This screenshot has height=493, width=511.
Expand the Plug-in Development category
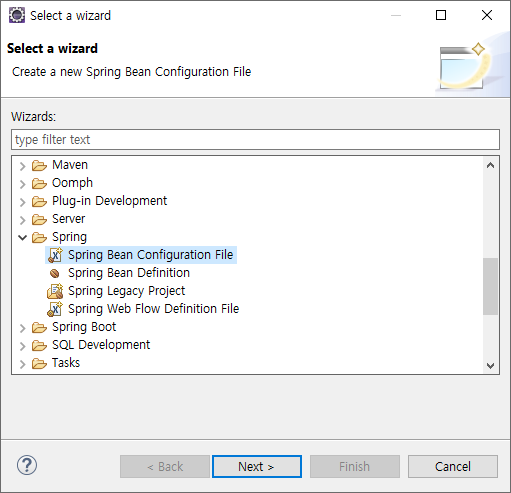22,202
